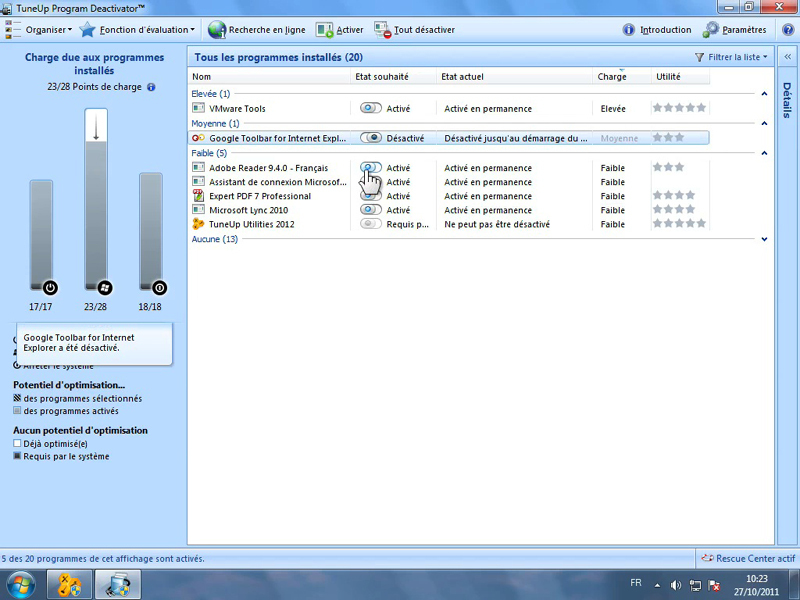Click the blue help question mark icon
800x600 pixels.
pos(788,30)
